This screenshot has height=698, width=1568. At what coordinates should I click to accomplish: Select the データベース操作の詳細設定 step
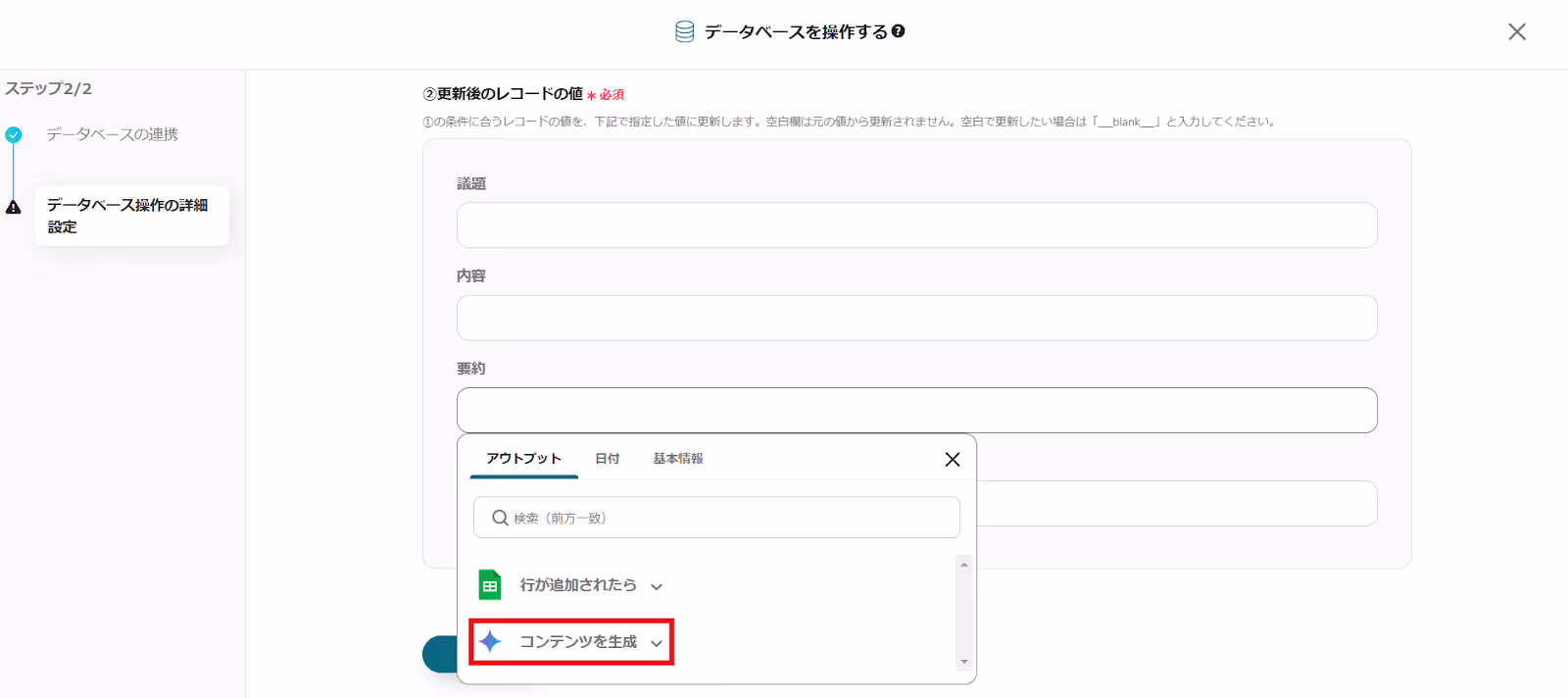click(x=131, y=216)
